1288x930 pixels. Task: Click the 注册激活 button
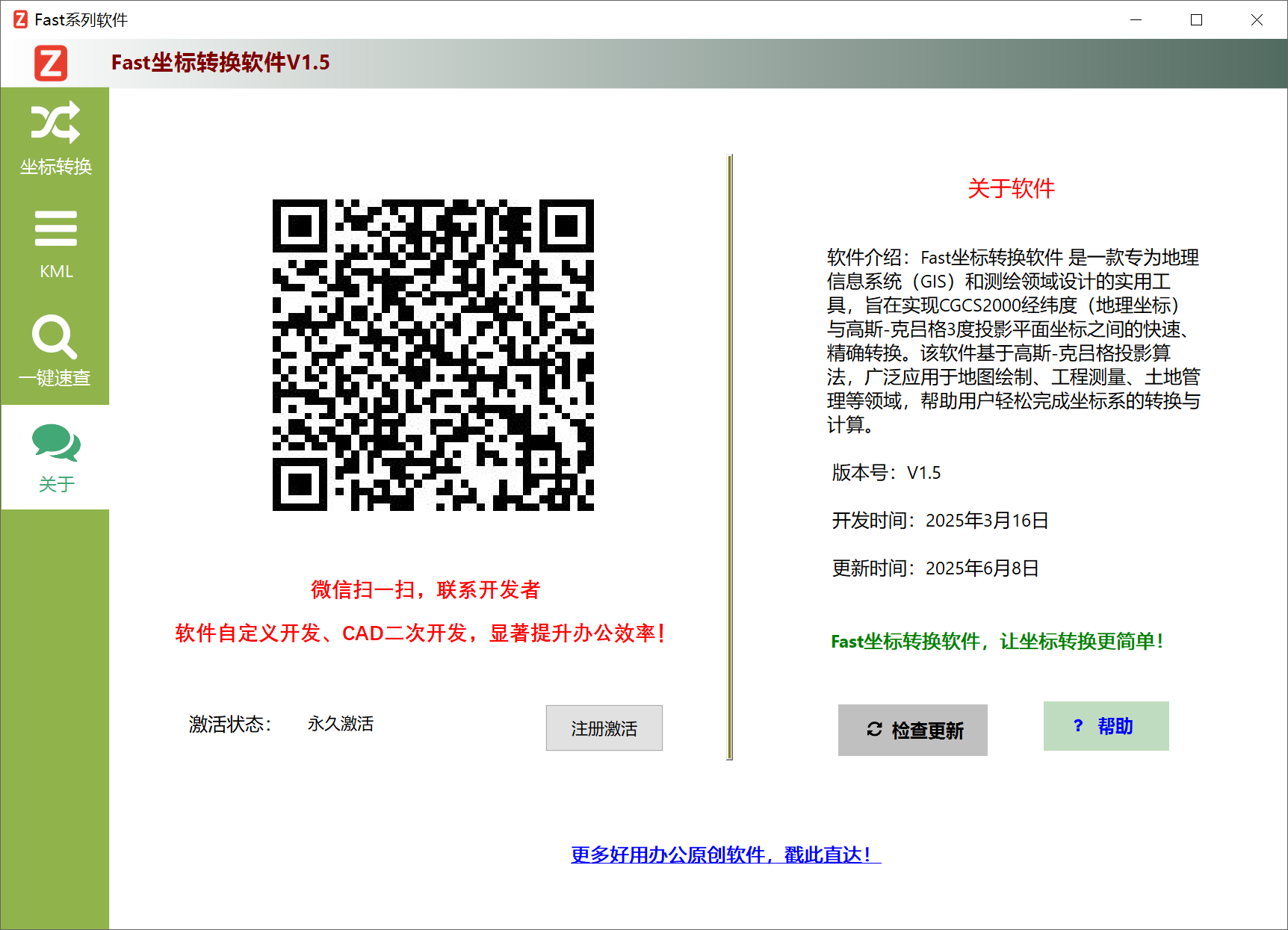coord(604,728)
